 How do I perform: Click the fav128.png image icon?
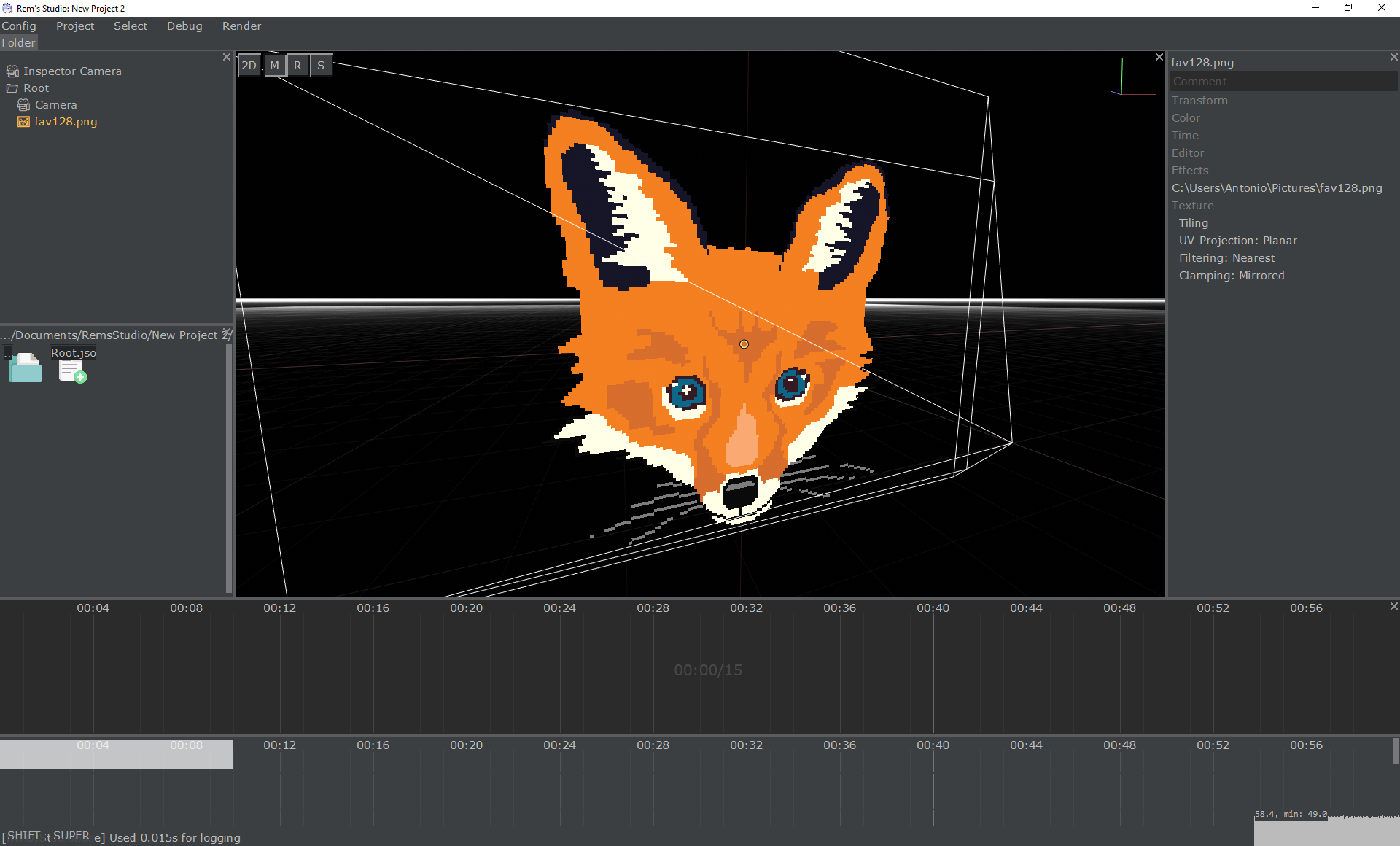(x=23, y=122)
